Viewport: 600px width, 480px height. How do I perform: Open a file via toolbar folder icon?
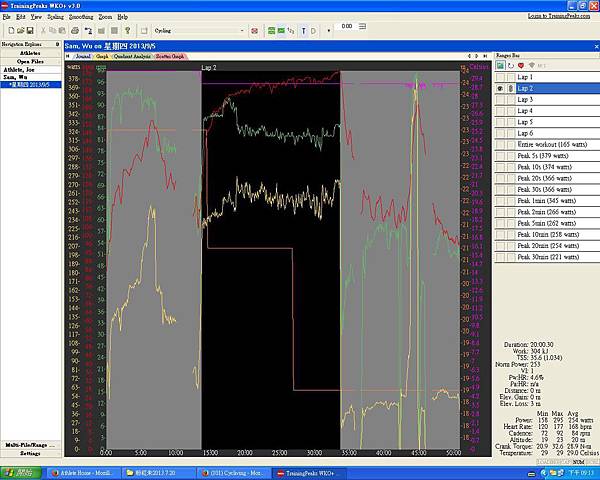pos(21,31)
